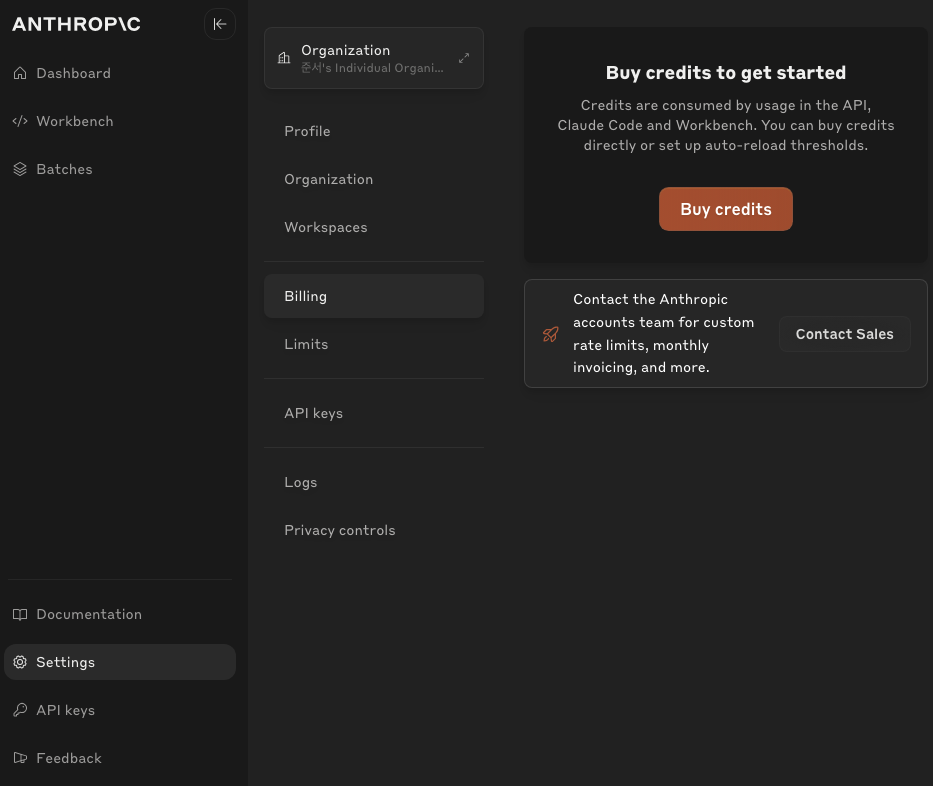Click the API keys key icon
This screenshot has width=933, height=786.
point(20,710)
